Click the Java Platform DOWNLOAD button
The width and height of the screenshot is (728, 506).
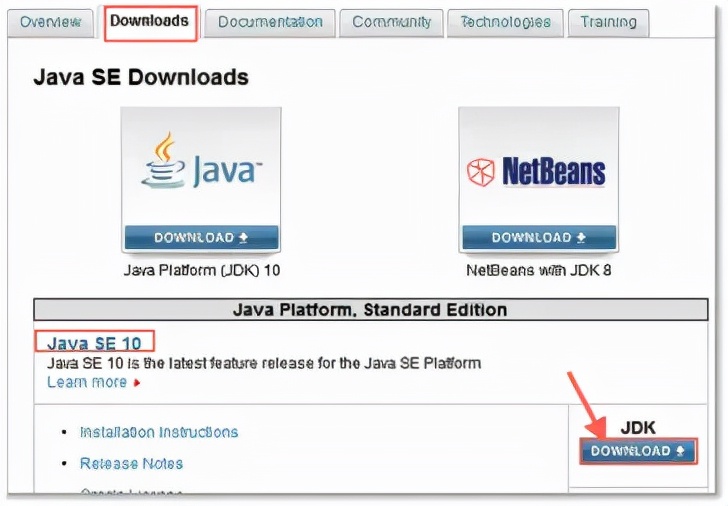pyautogui.click(x=201, y=238)
